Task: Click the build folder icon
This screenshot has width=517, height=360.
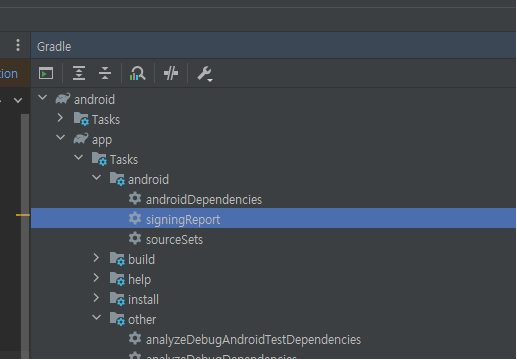Action: click(117, 259)
